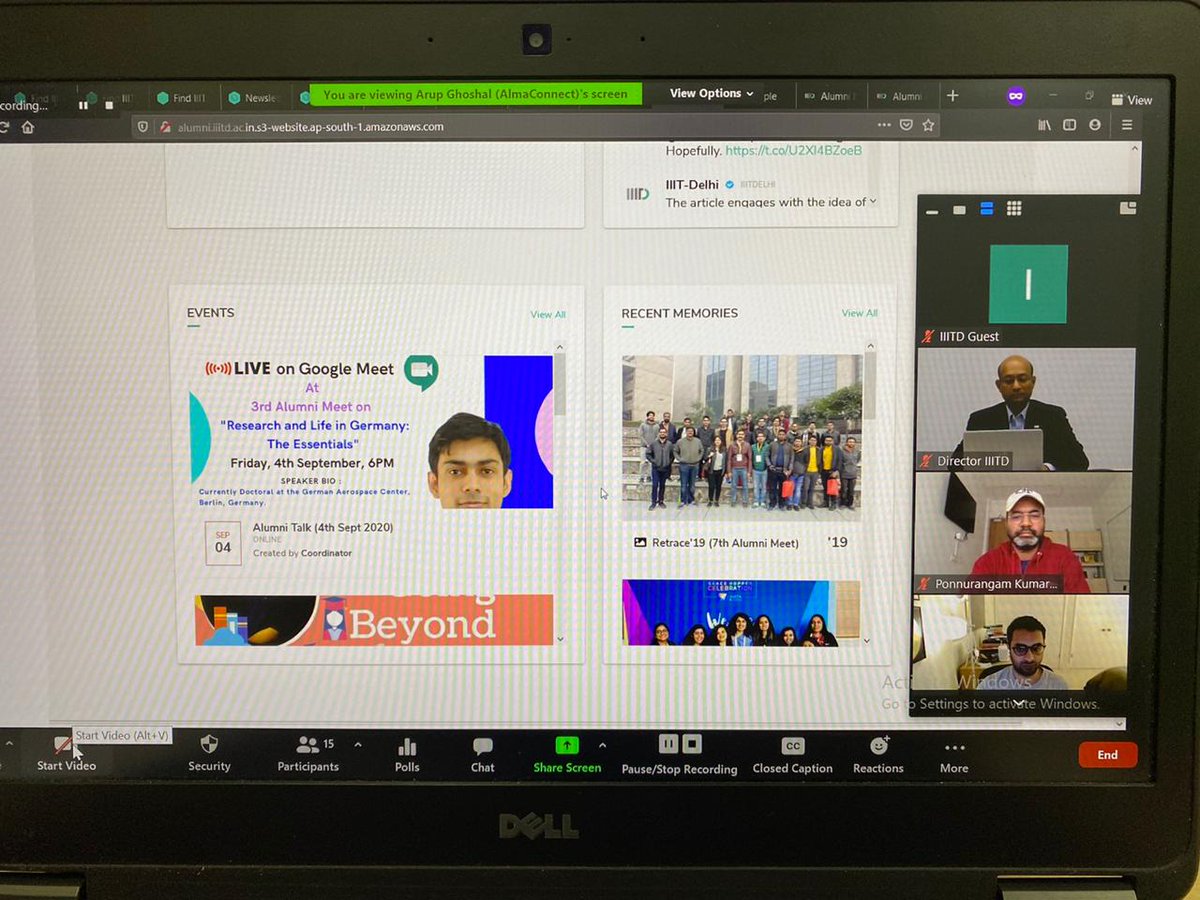
Task: Open the t.co/U2XI4BZoeB tweet link
Action: [x=793, y=151]
